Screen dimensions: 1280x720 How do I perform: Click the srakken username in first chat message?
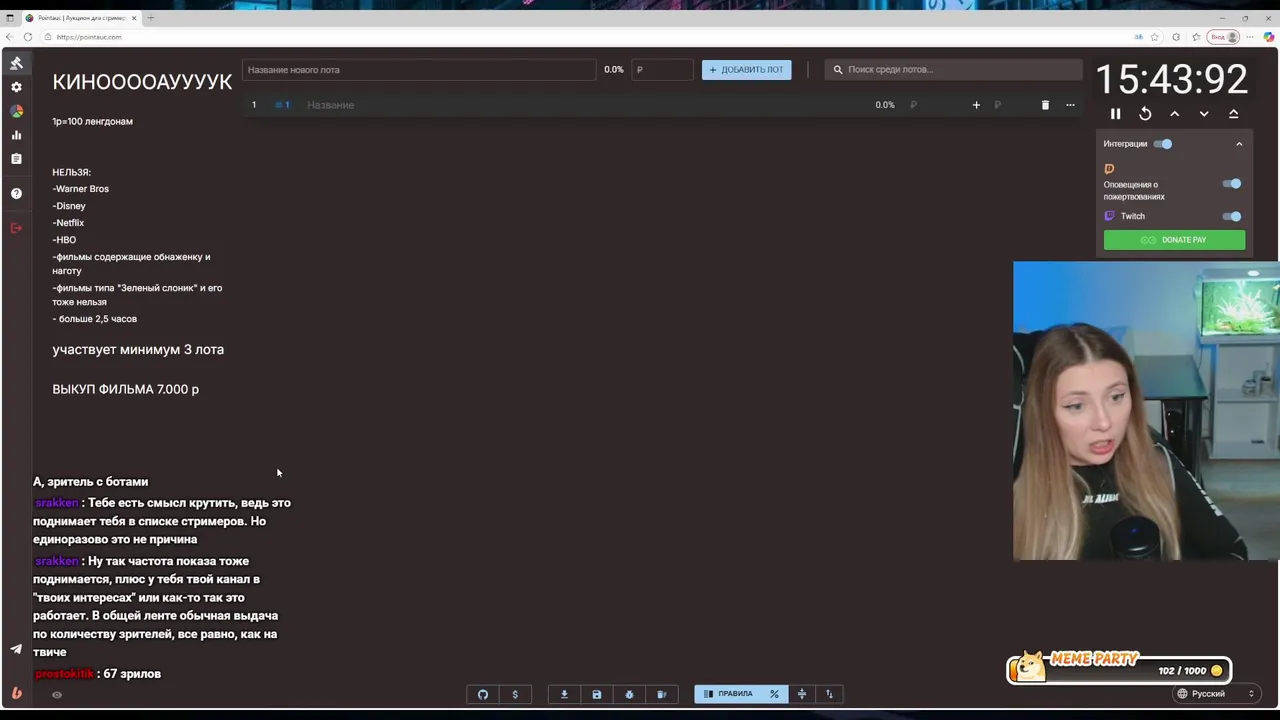pyautogui.click(x=56, y=503)
